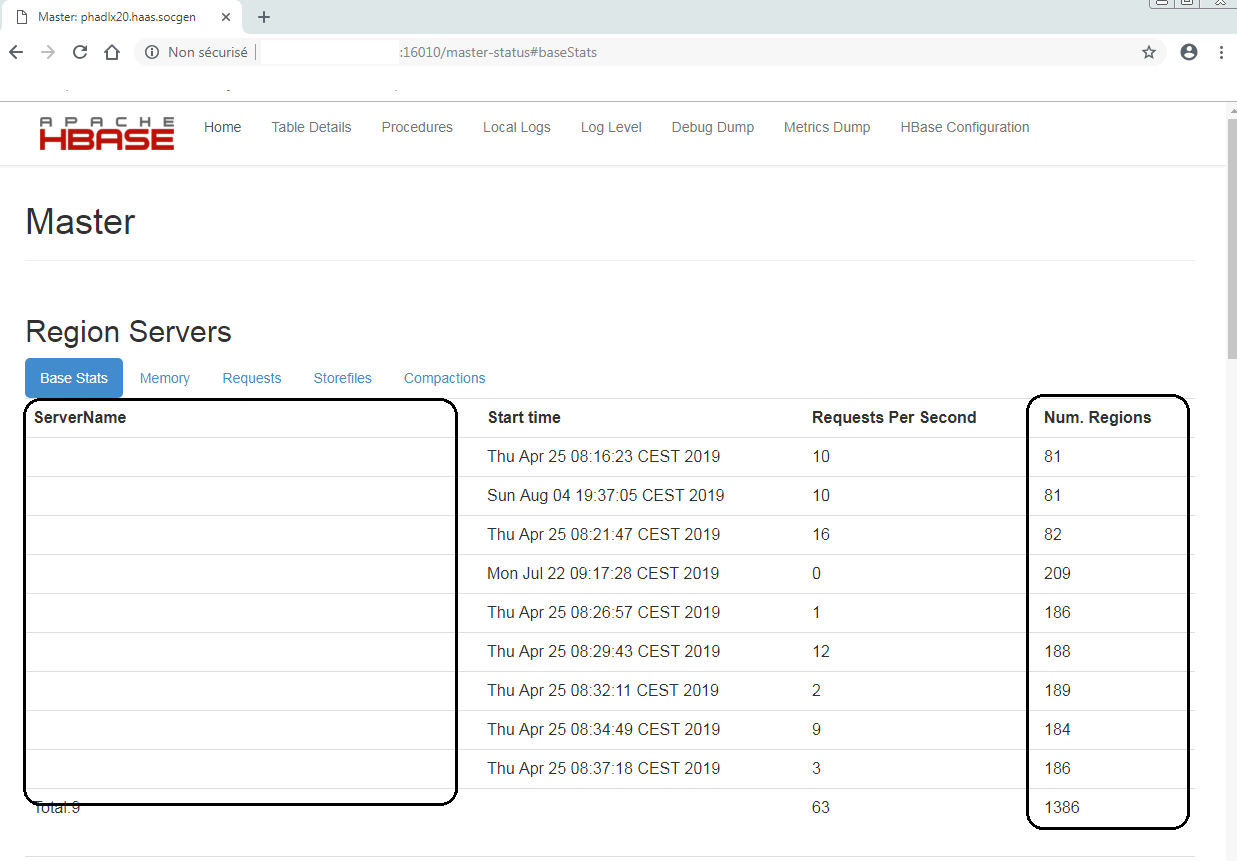The width and height of the screenshot is (1237, 861).
Task: Switch to the Memory tab
Action: (164, 377)
